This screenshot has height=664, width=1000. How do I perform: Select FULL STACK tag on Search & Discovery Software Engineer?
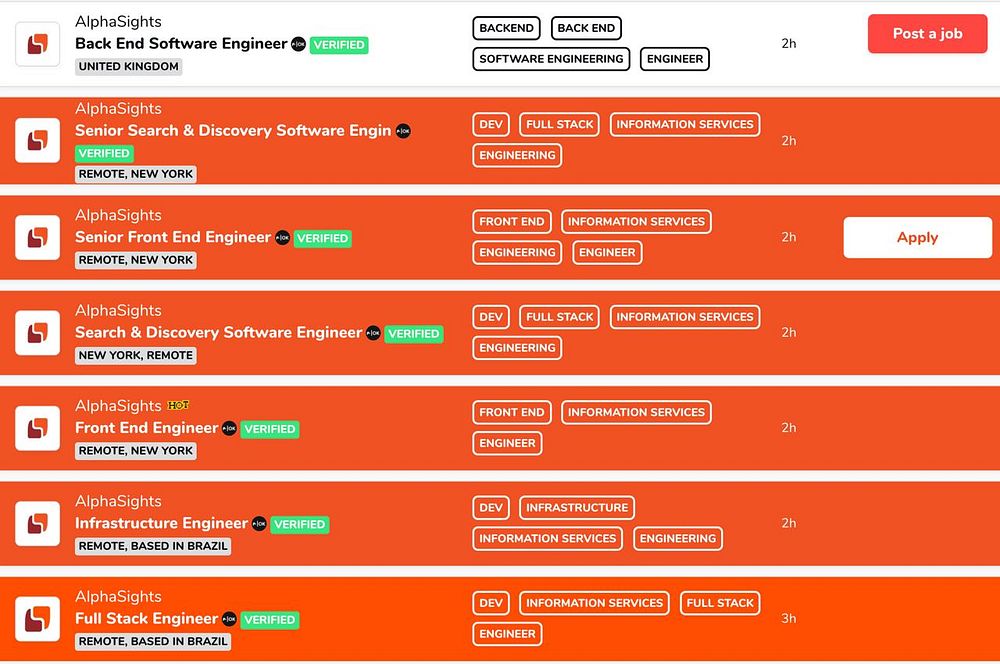pyautogui.click(x=559, y=316)
